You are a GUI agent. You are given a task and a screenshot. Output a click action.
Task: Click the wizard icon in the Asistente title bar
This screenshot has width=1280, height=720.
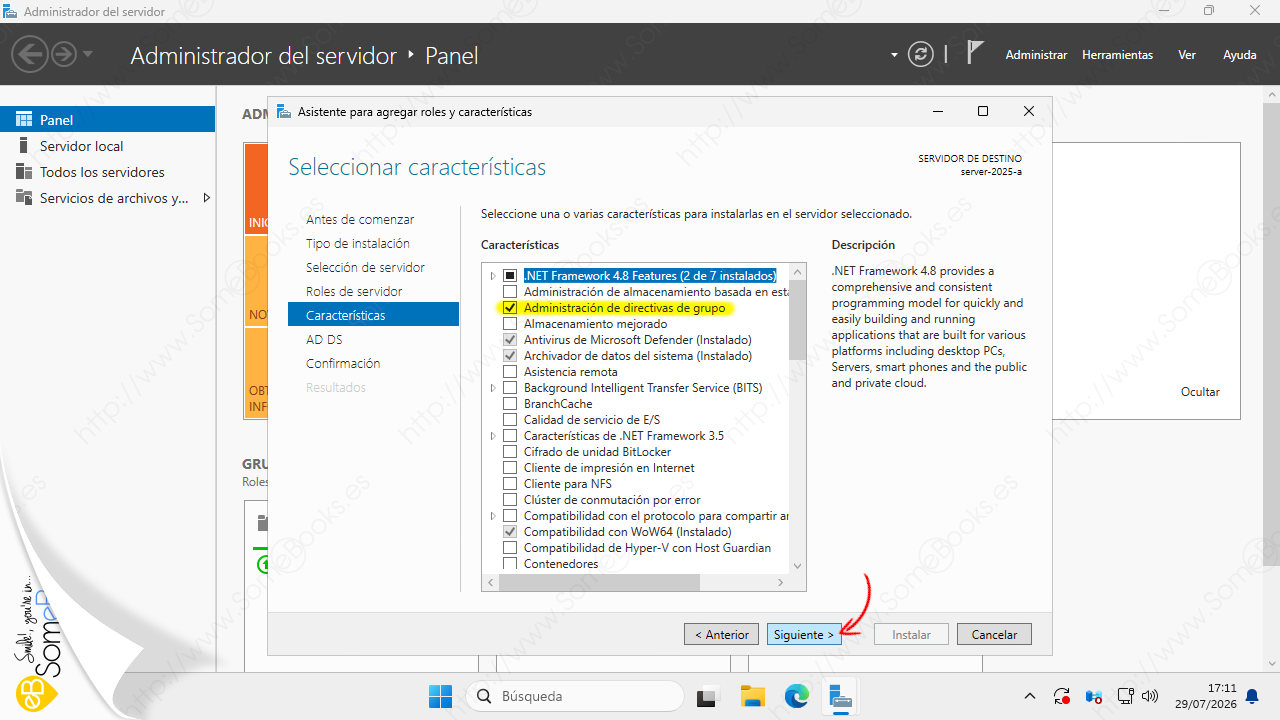click(285, 111)
